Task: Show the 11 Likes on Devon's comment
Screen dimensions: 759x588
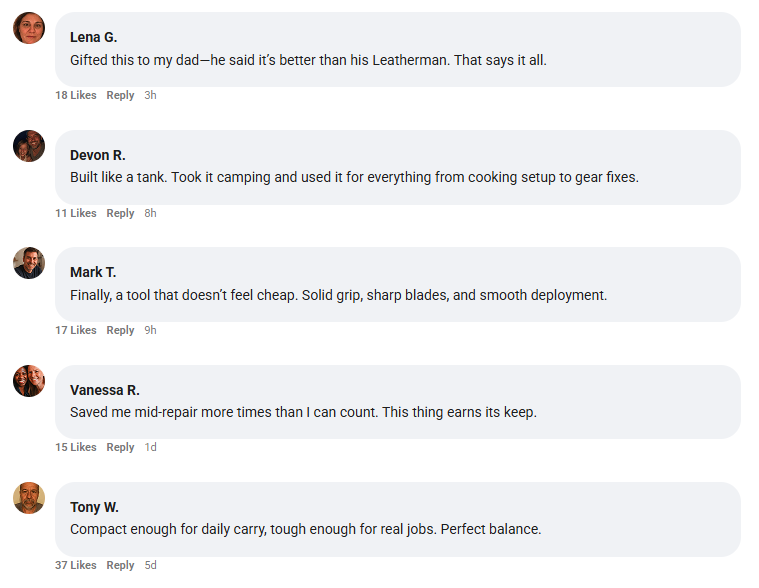Action: click(x=76, y=213)
